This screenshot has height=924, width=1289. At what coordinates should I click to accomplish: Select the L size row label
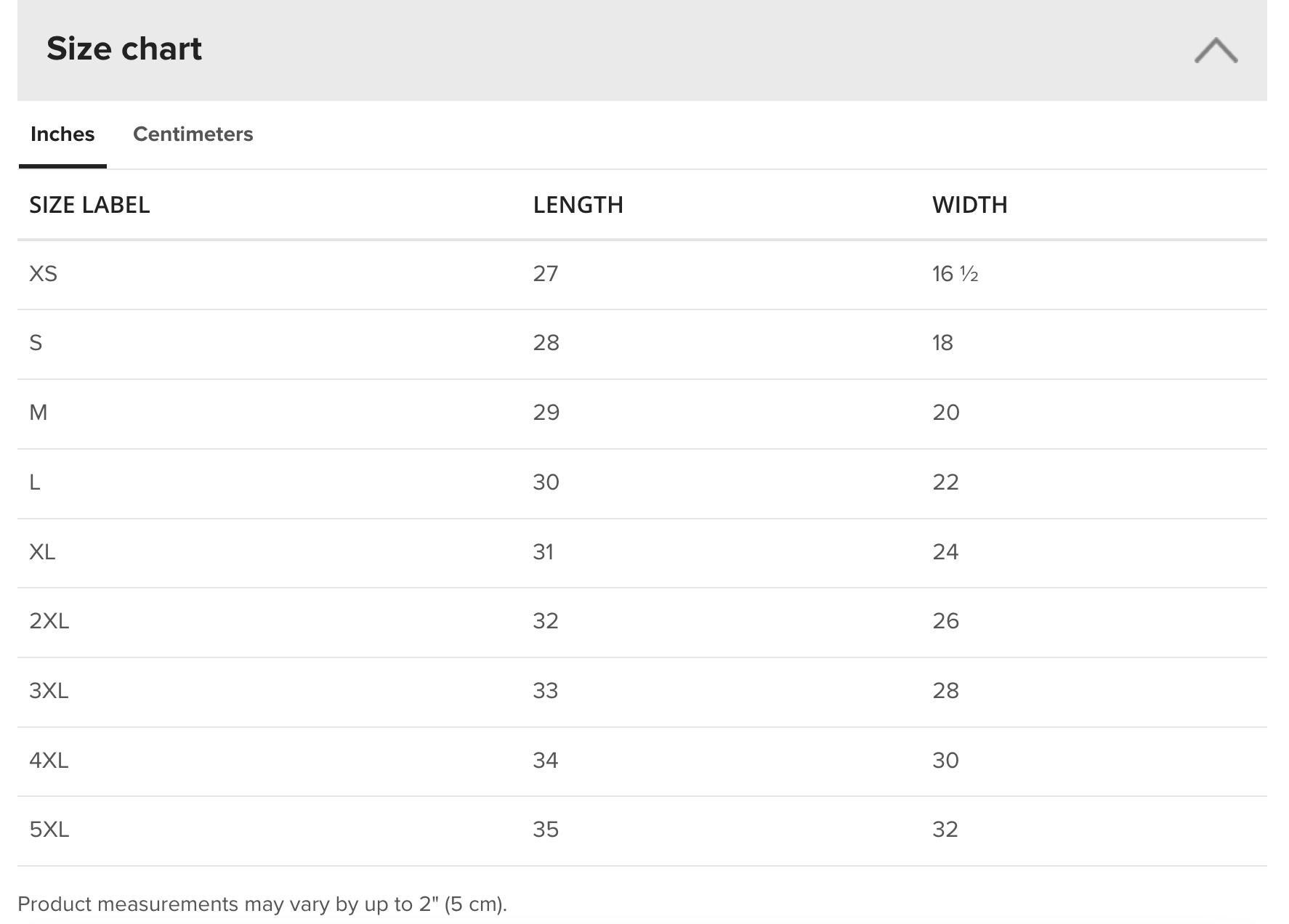(x=34, y=482)
